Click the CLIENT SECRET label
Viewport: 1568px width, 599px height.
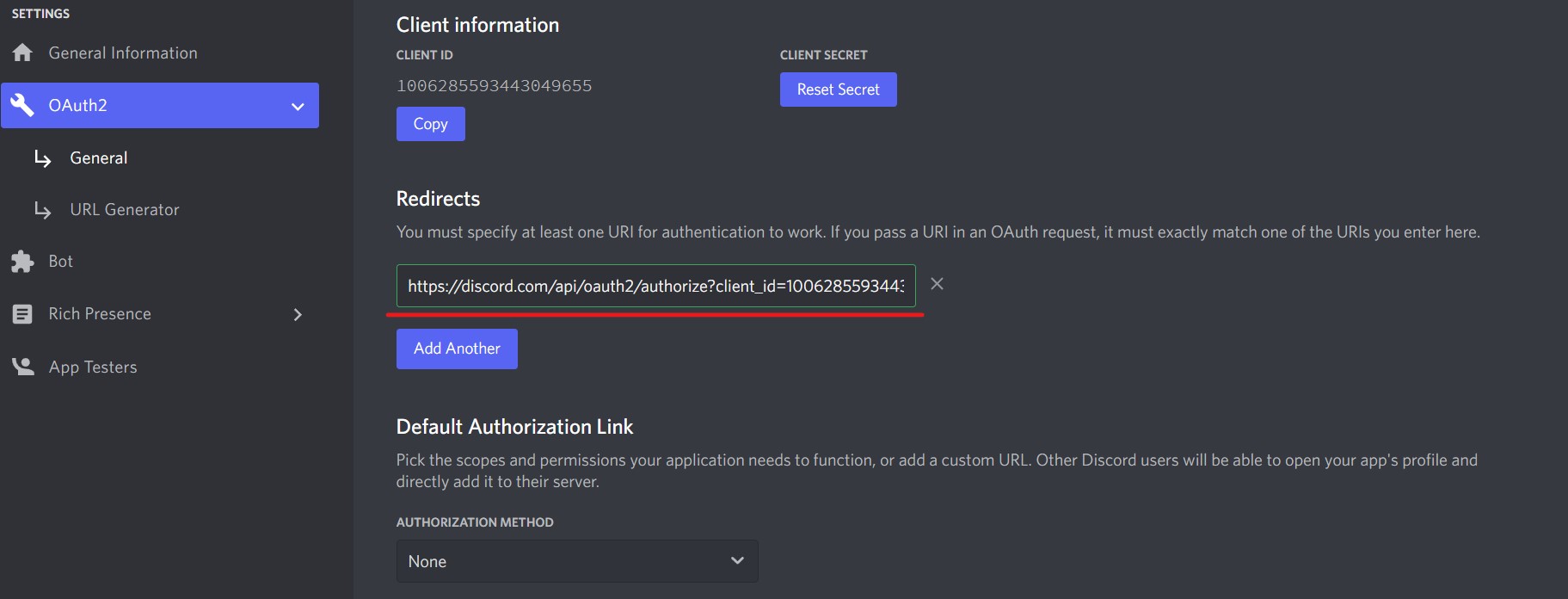coord(823,55)
